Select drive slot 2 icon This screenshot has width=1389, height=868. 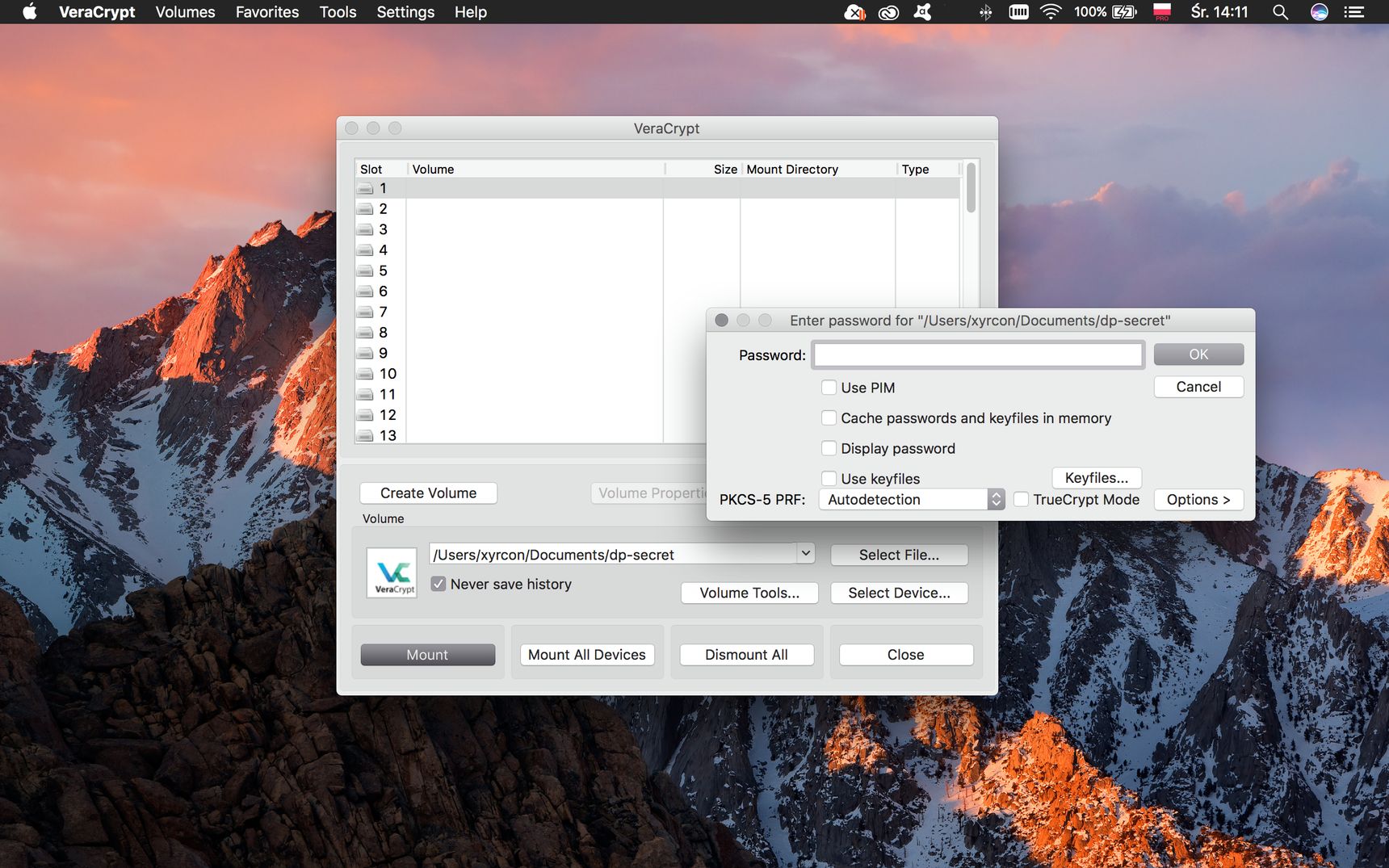click(366, 209)
